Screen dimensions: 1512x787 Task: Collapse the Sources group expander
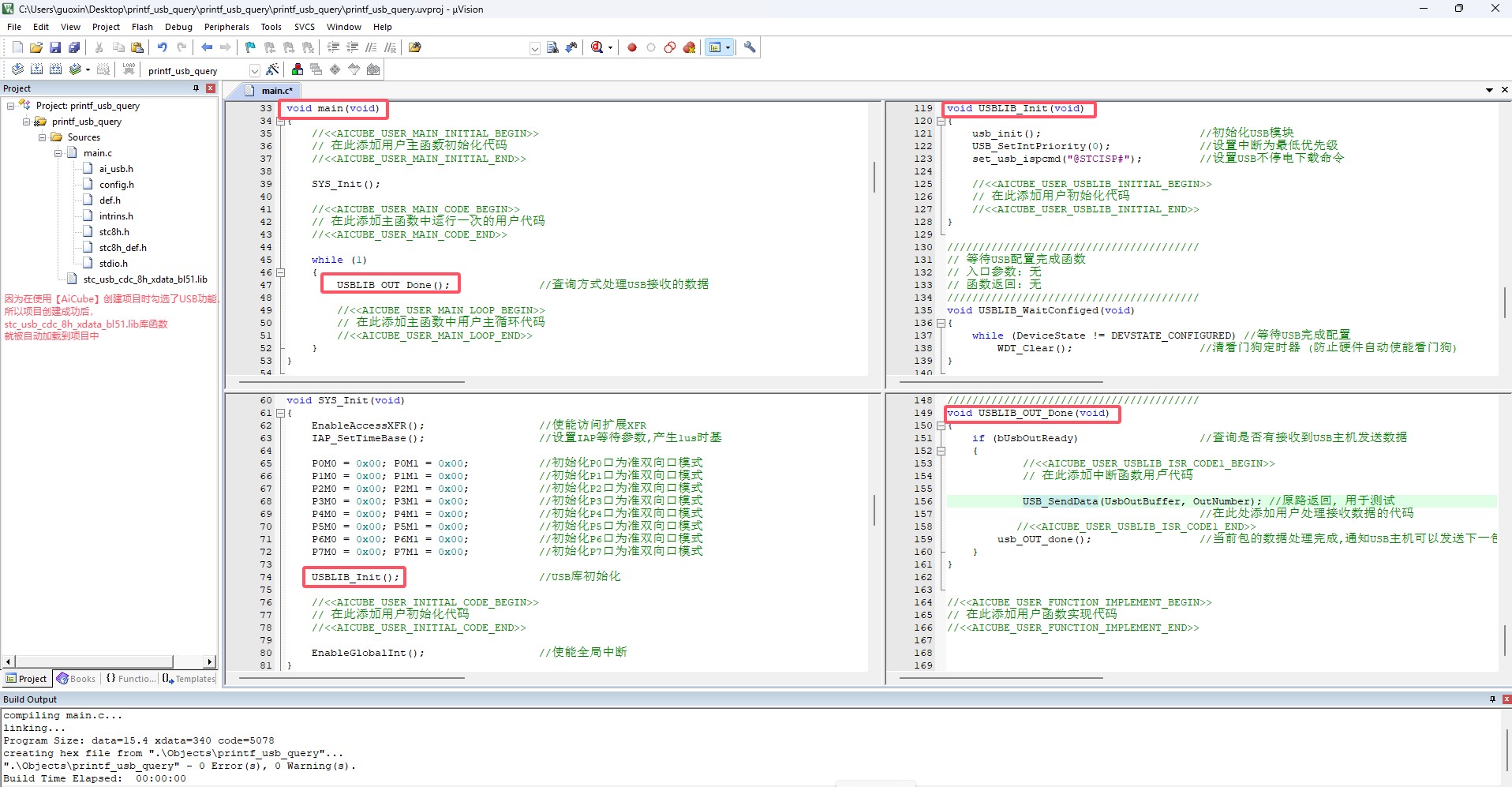(x=42, y=137)
